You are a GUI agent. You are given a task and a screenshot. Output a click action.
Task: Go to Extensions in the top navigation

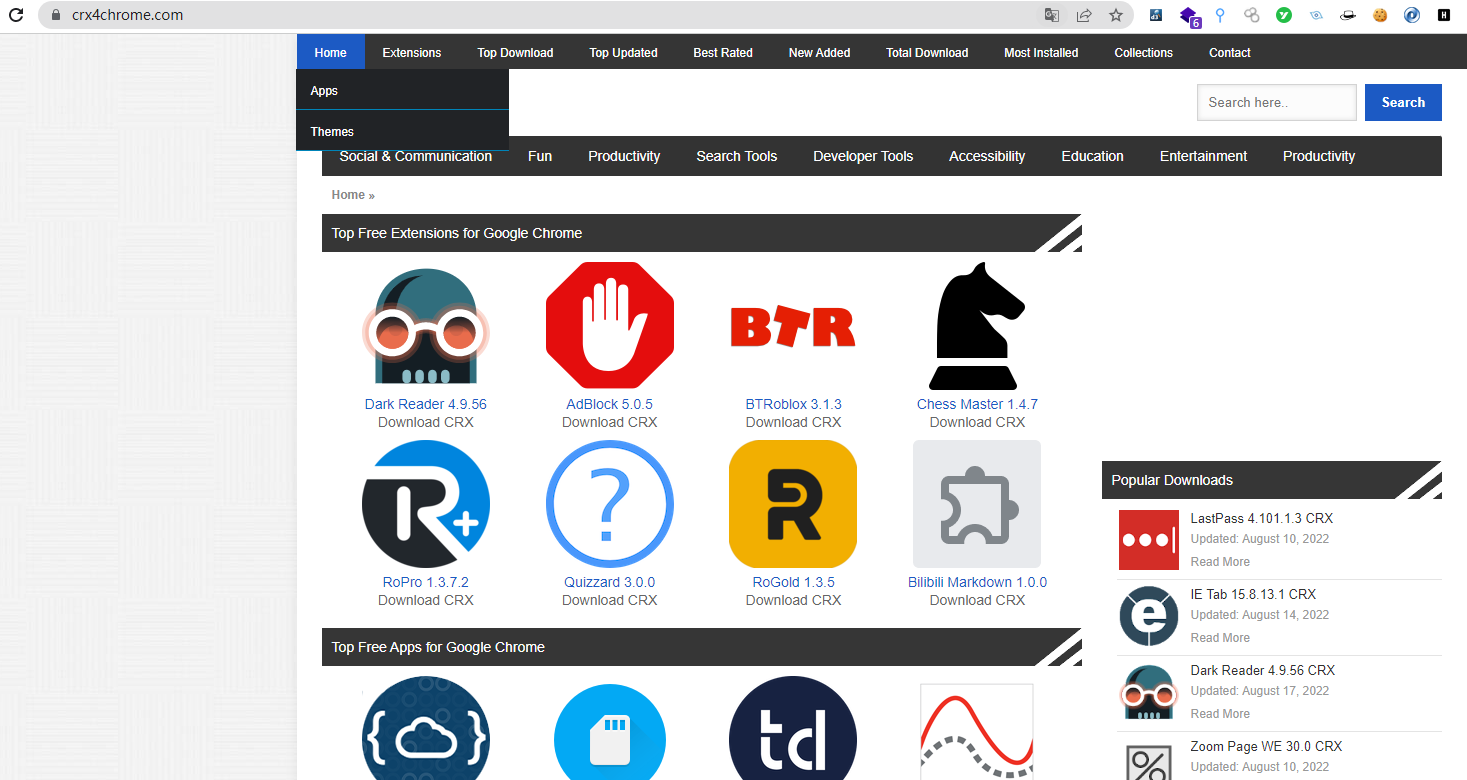(412, 53)
